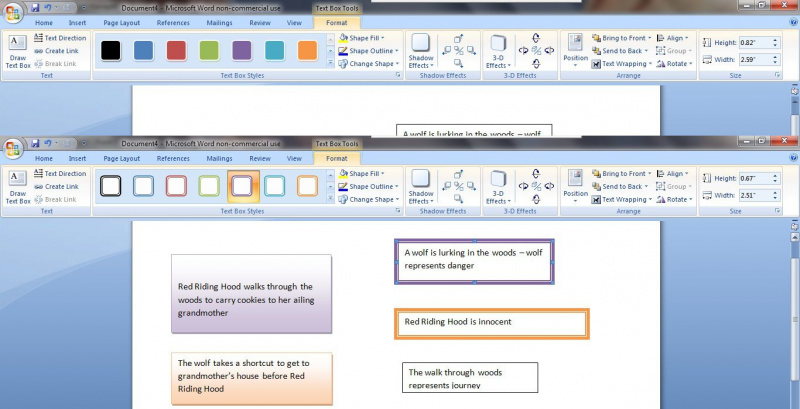Click the Height field showing 0.67"
Viewport: 800px width, 409px height.
757,178
